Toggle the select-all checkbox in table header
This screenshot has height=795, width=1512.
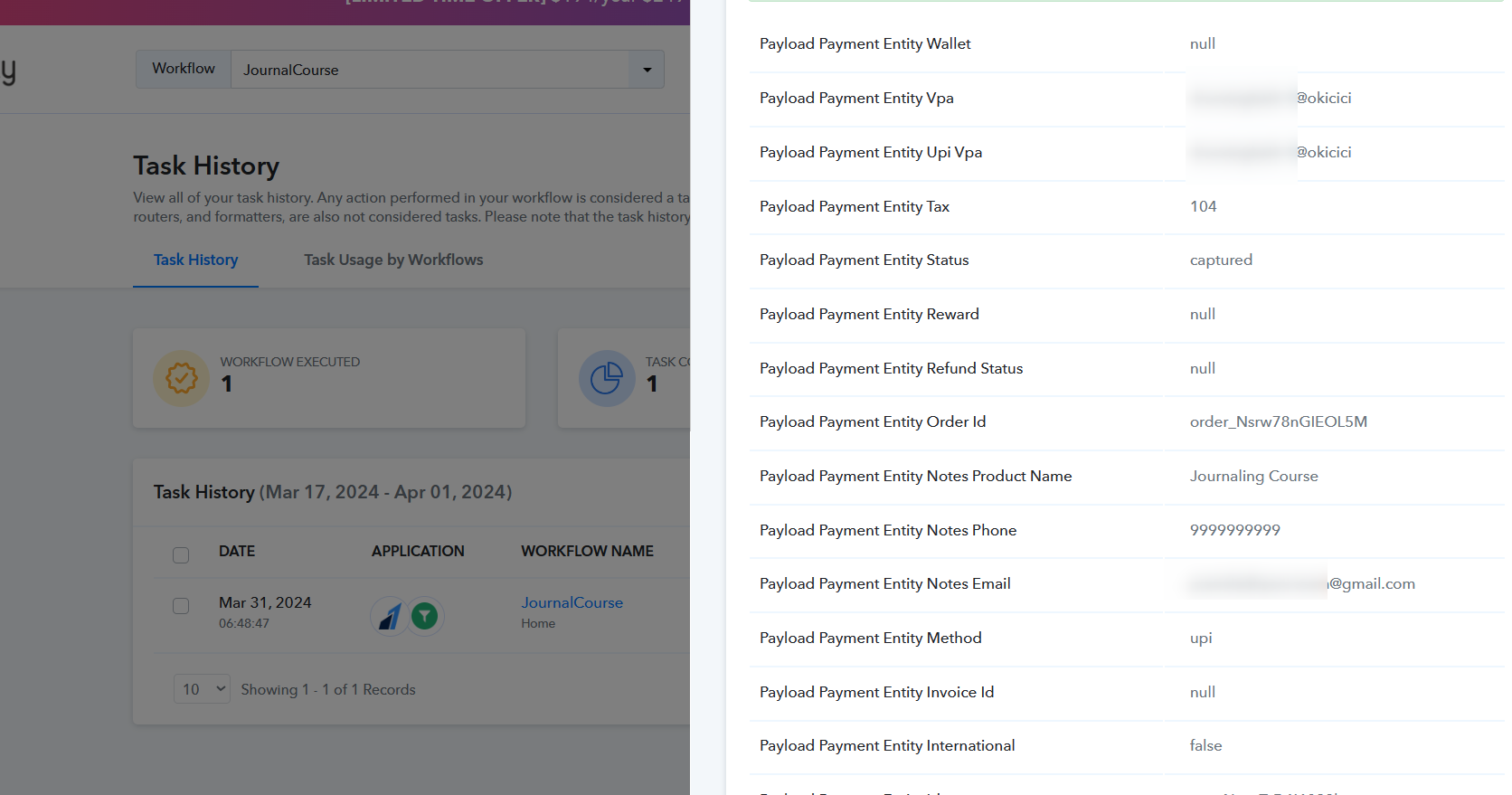tap(181, 554)
